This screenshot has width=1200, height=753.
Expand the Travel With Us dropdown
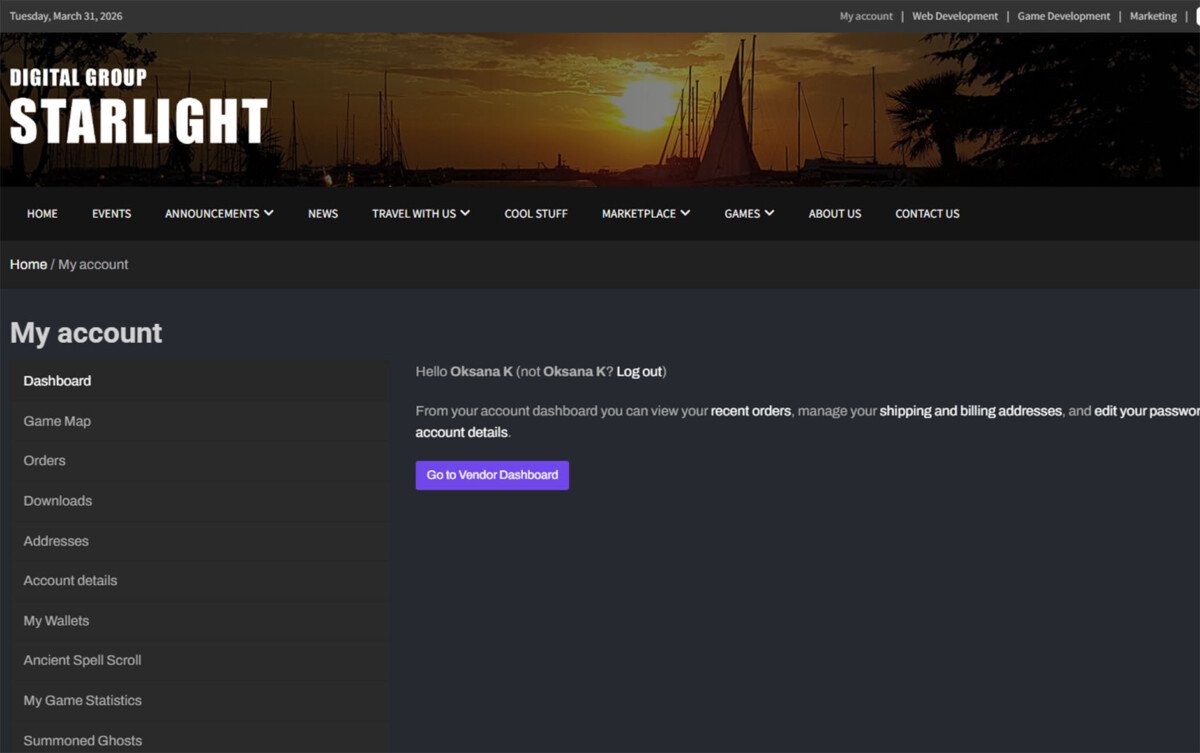click(x=420, y=214)
